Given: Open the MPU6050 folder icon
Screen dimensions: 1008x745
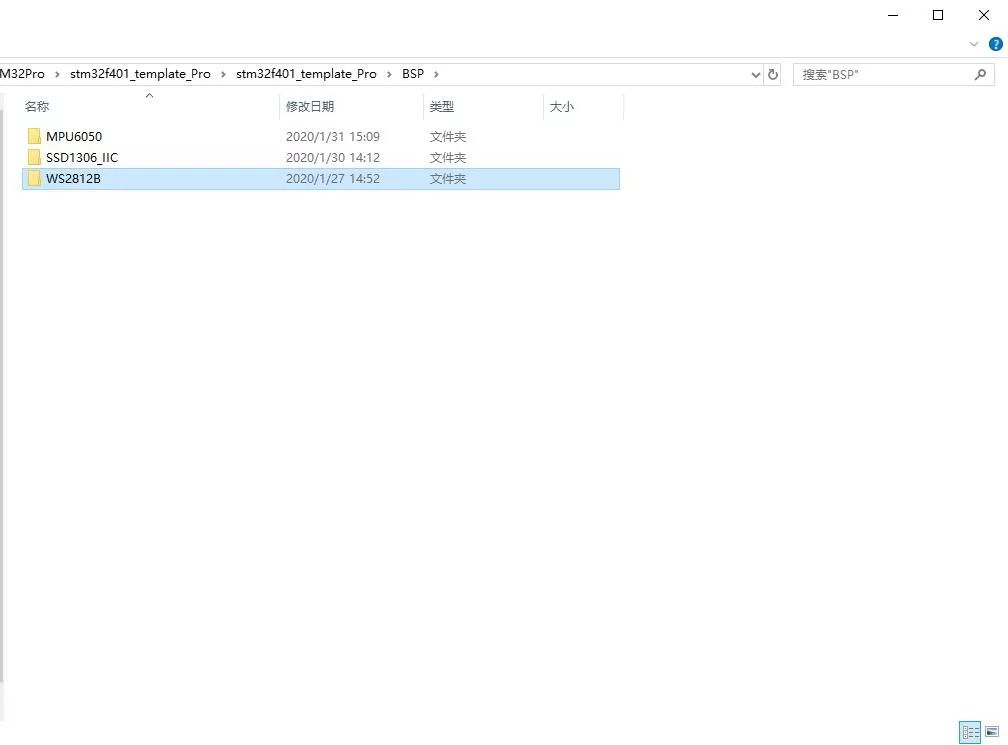Looking at the screenshot, I should click(34, 136).
